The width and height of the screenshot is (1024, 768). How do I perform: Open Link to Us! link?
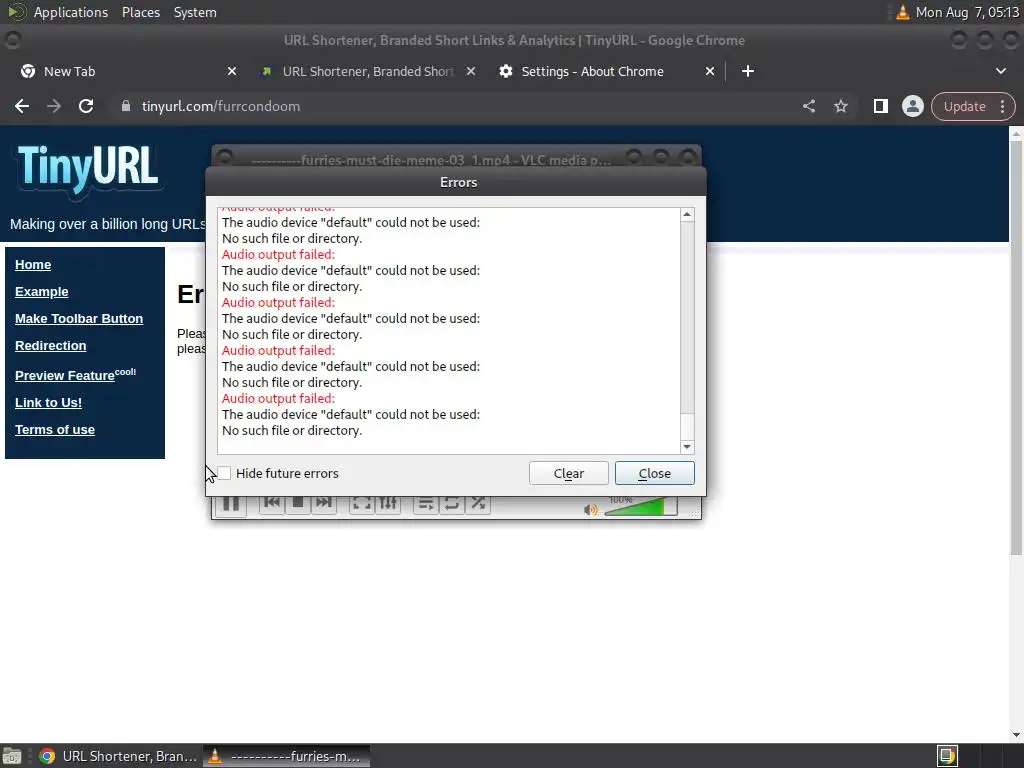point(48,402)
